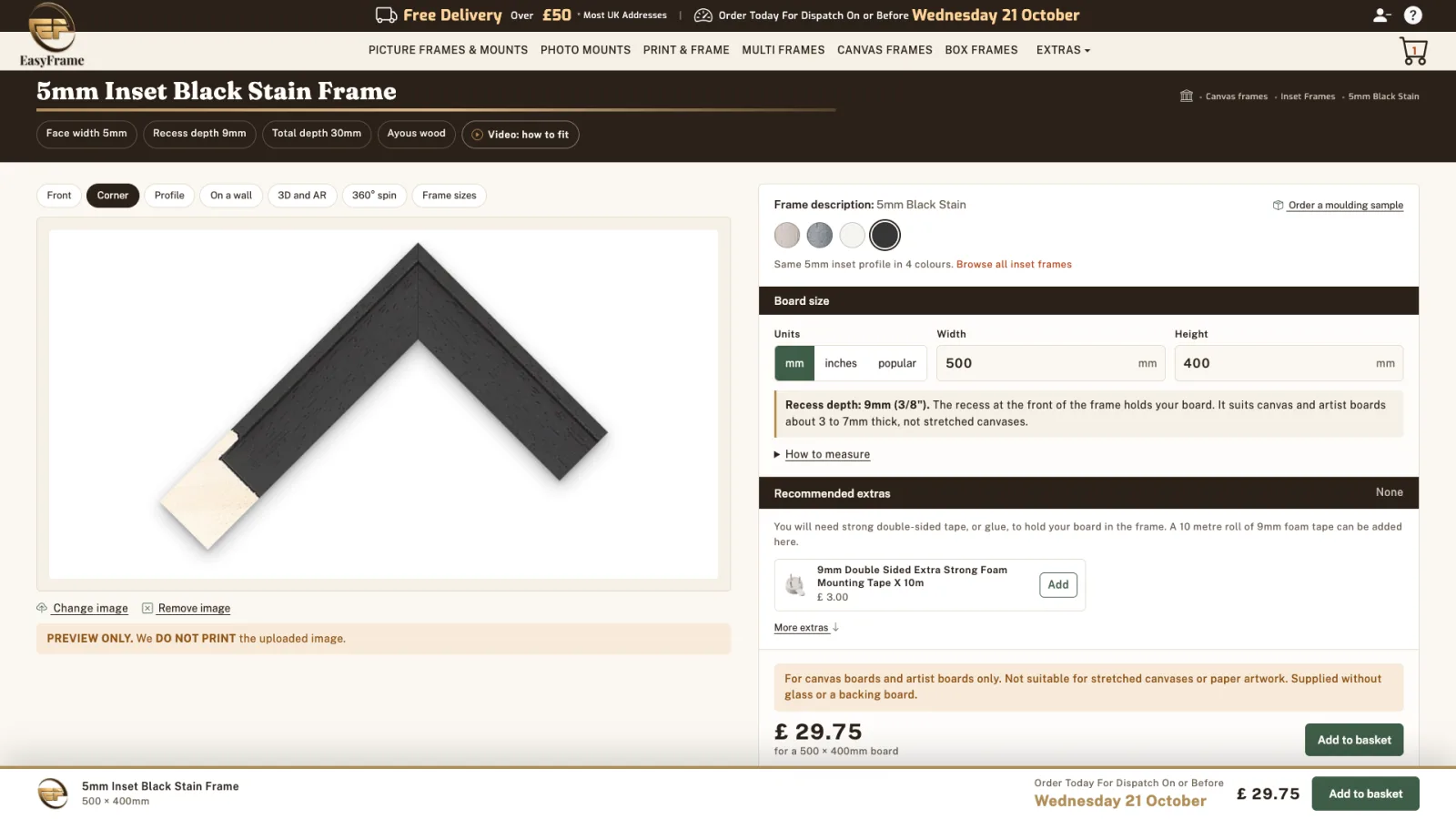Image resolution: width=1456 pixels, height=819 pixels.
Task: Click the play icon on Video how to fit
Action: click(477, 135)
